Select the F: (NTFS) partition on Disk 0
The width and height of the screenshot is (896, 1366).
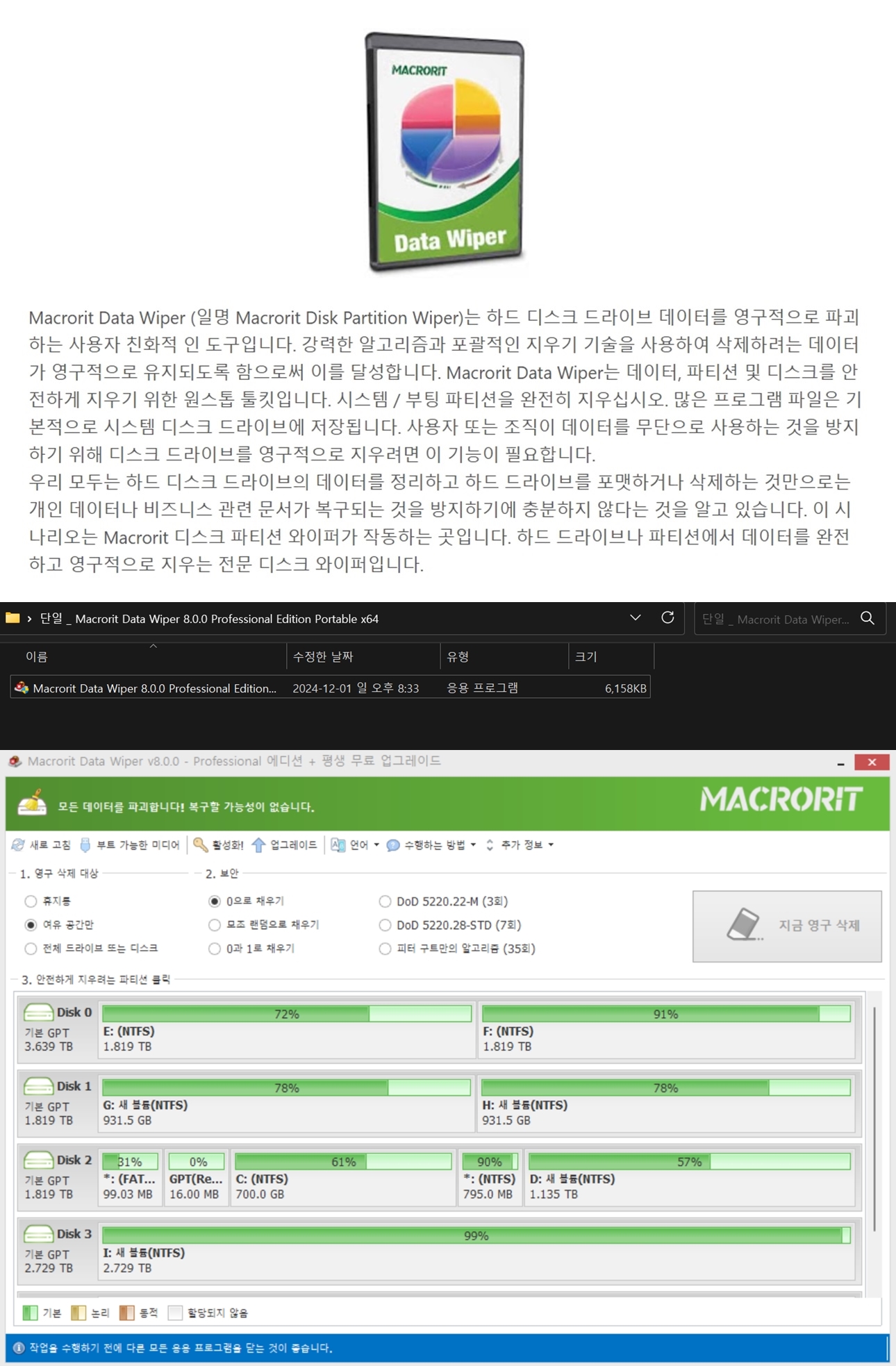tap(666, 1029)
